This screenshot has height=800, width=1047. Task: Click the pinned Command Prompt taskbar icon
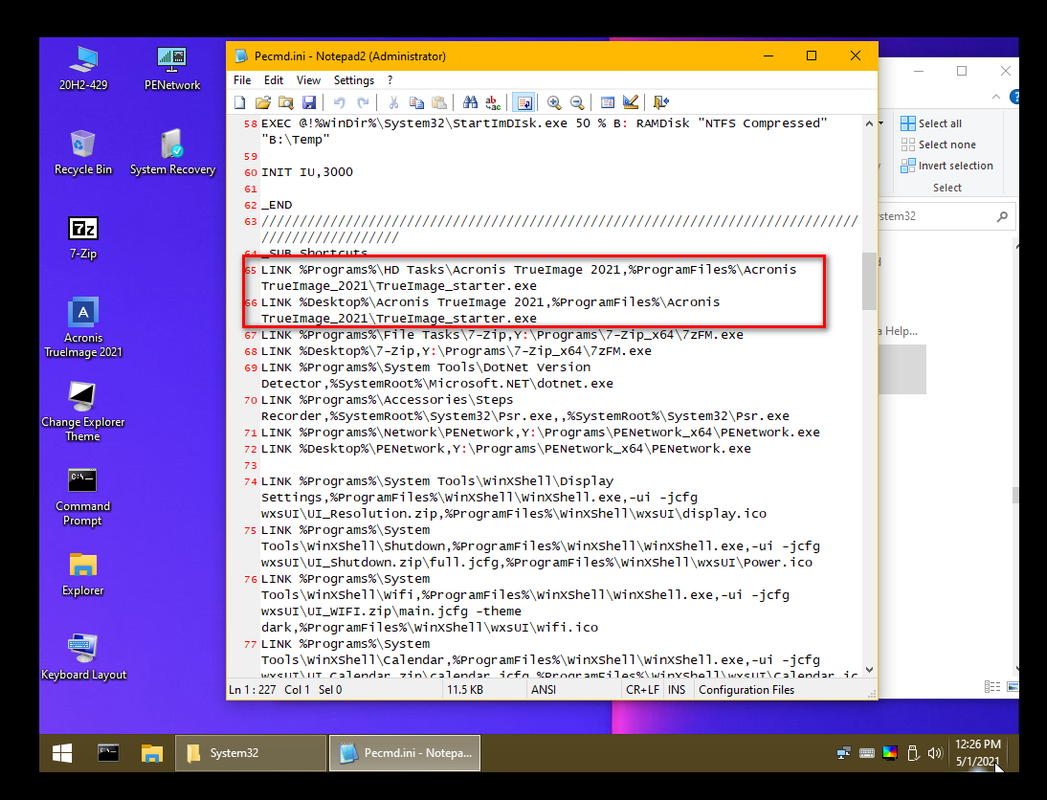tap(108, 753)
